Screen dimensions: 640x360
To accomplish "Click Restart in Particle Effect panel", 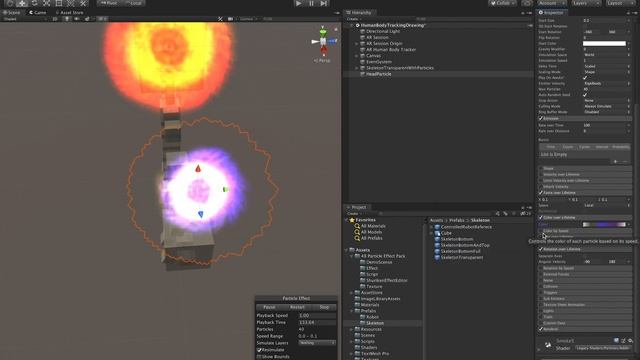I will point(297,307).
